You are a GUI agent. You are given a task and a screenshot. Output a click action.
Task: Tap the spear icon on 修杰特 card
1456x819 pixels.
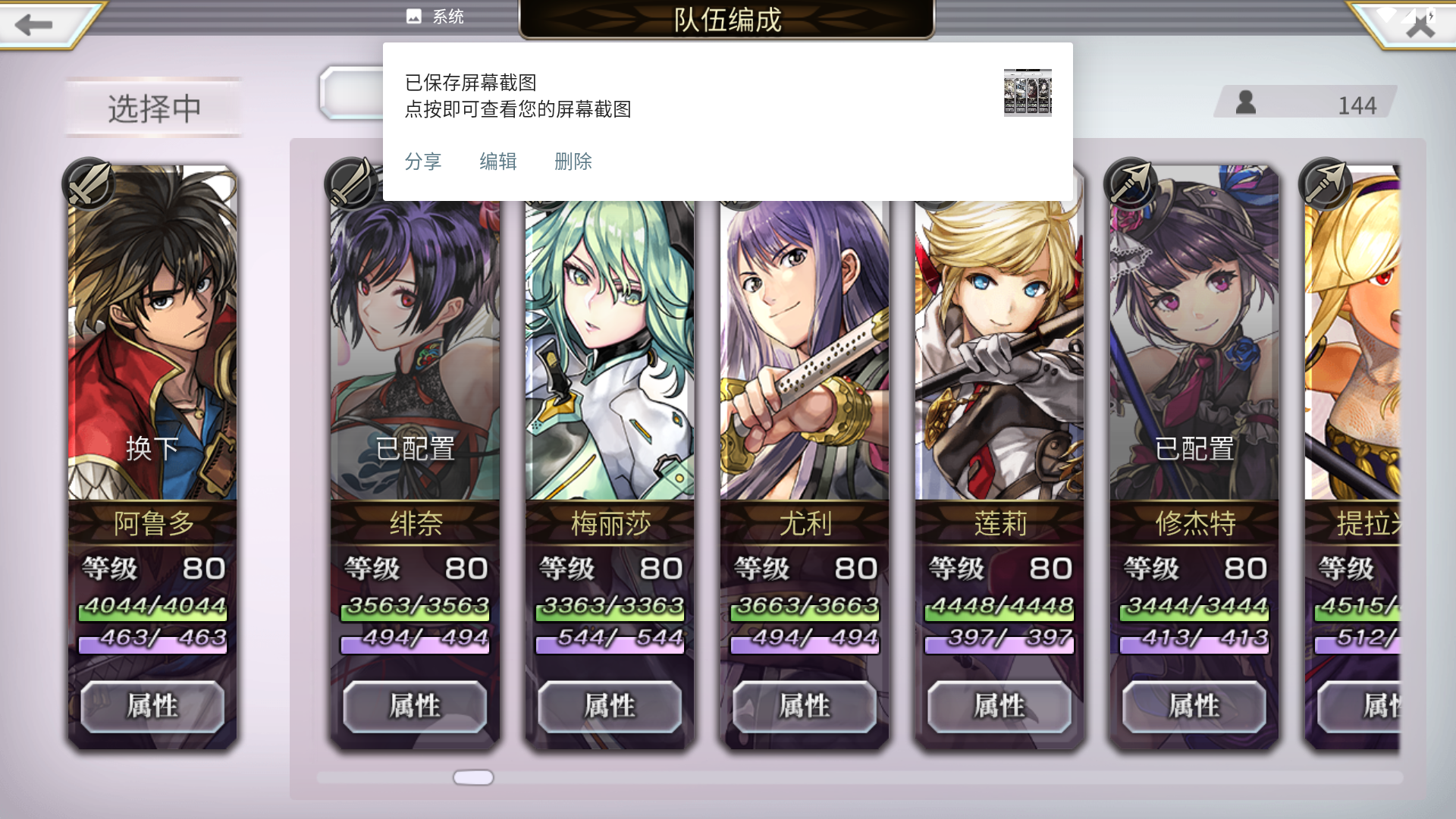tap(1130, 183)
